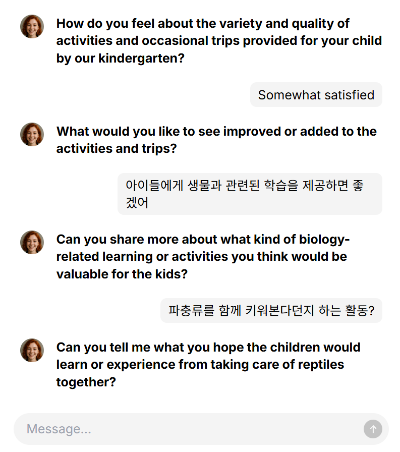This screenshot has height=452, width=400.
Task: Select the 'Somewhat satisfied' reply bubble
Action: pos(316,95)
